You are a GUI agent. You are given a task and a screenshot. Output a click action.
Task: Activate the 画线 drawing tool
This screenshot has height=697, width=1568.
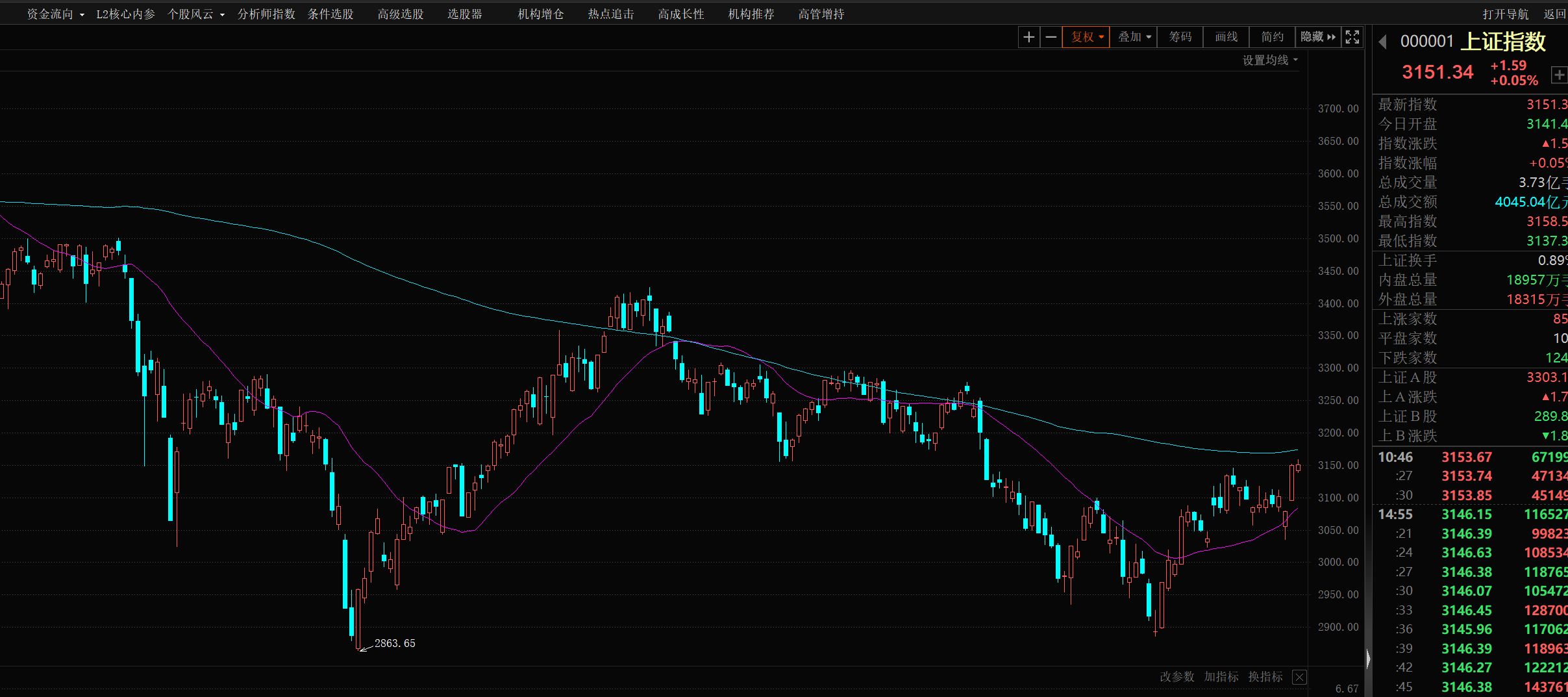click(1226, 37)
